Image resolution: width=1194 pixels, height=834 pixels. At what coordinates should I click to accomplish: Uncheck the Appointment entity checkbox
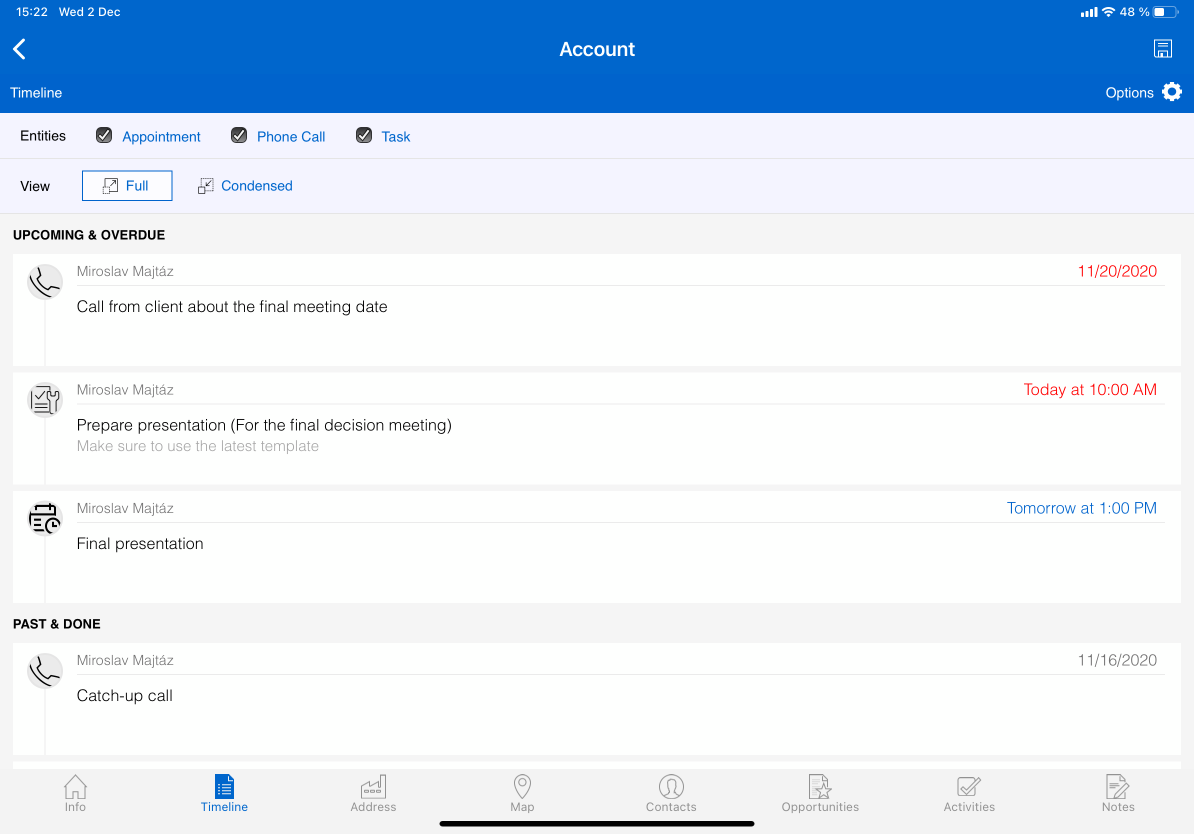tap(104, 136)
